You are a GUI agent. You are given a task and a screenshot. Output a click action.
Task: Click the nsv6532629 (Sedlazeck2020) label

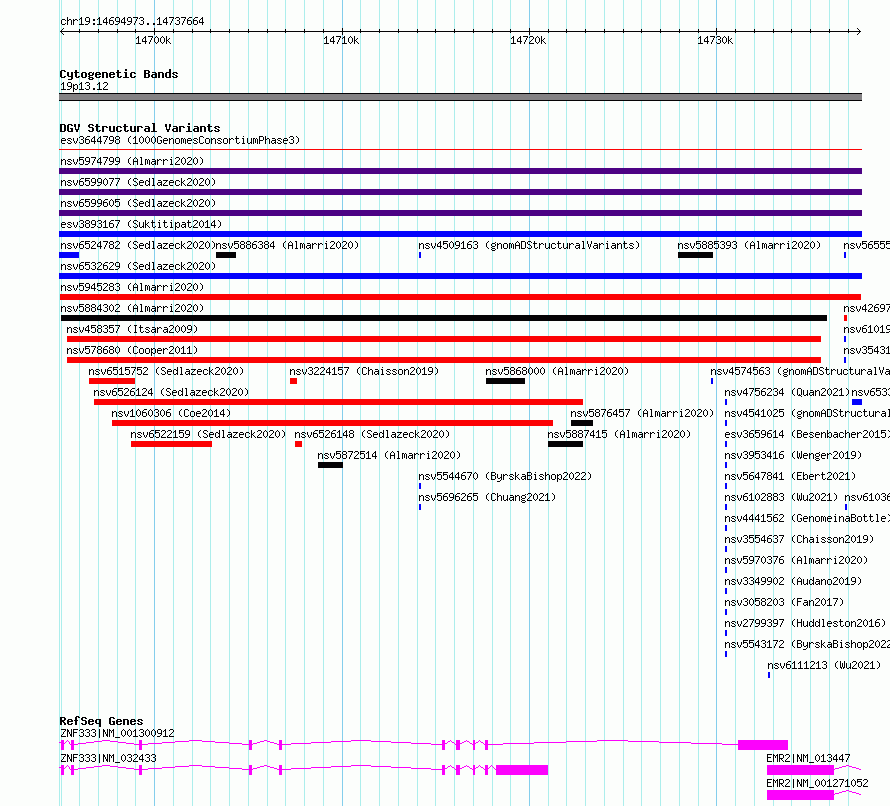tap(138, 266)
